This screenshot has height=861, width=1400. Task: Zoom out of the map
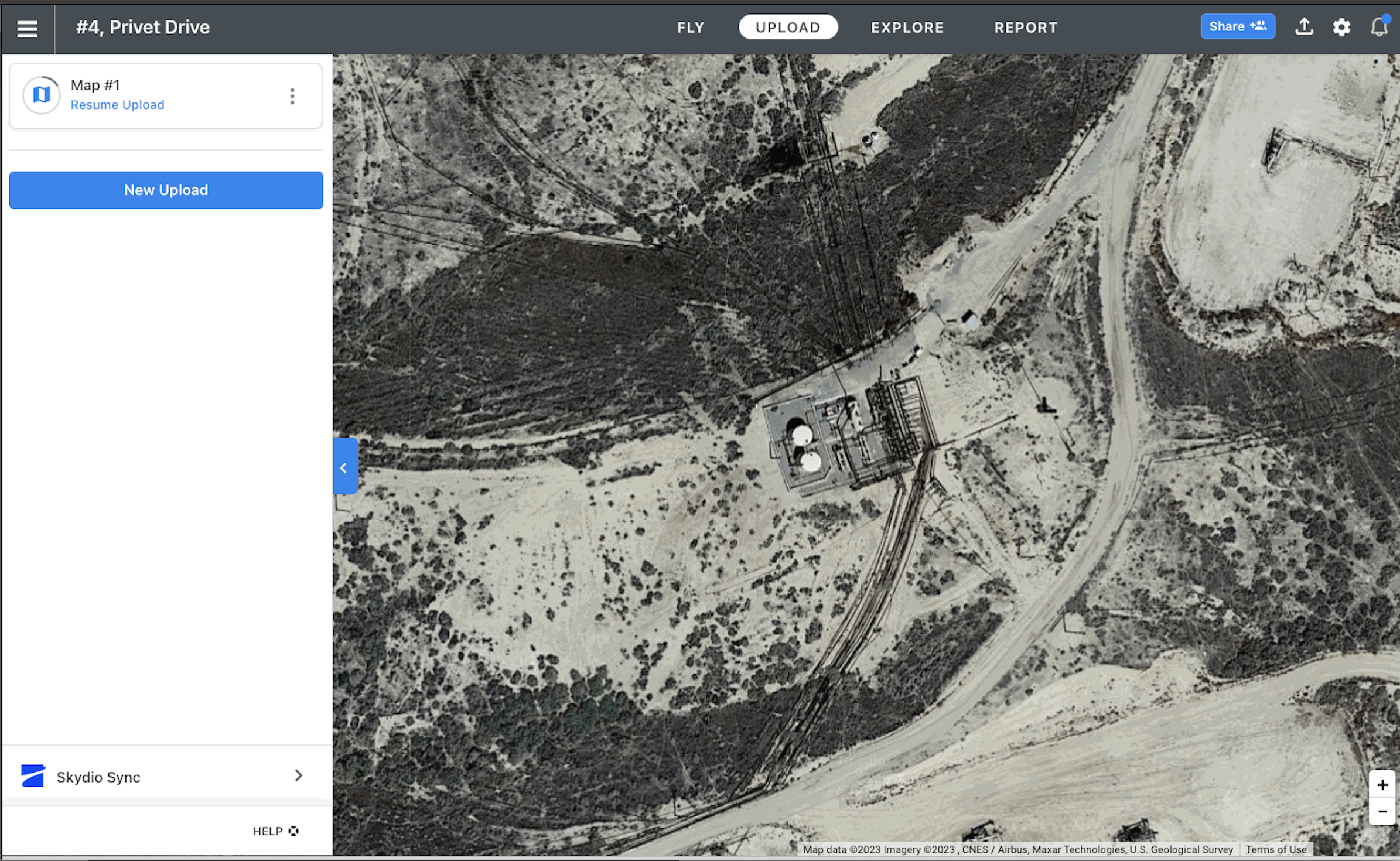(x=1382, y=812)
